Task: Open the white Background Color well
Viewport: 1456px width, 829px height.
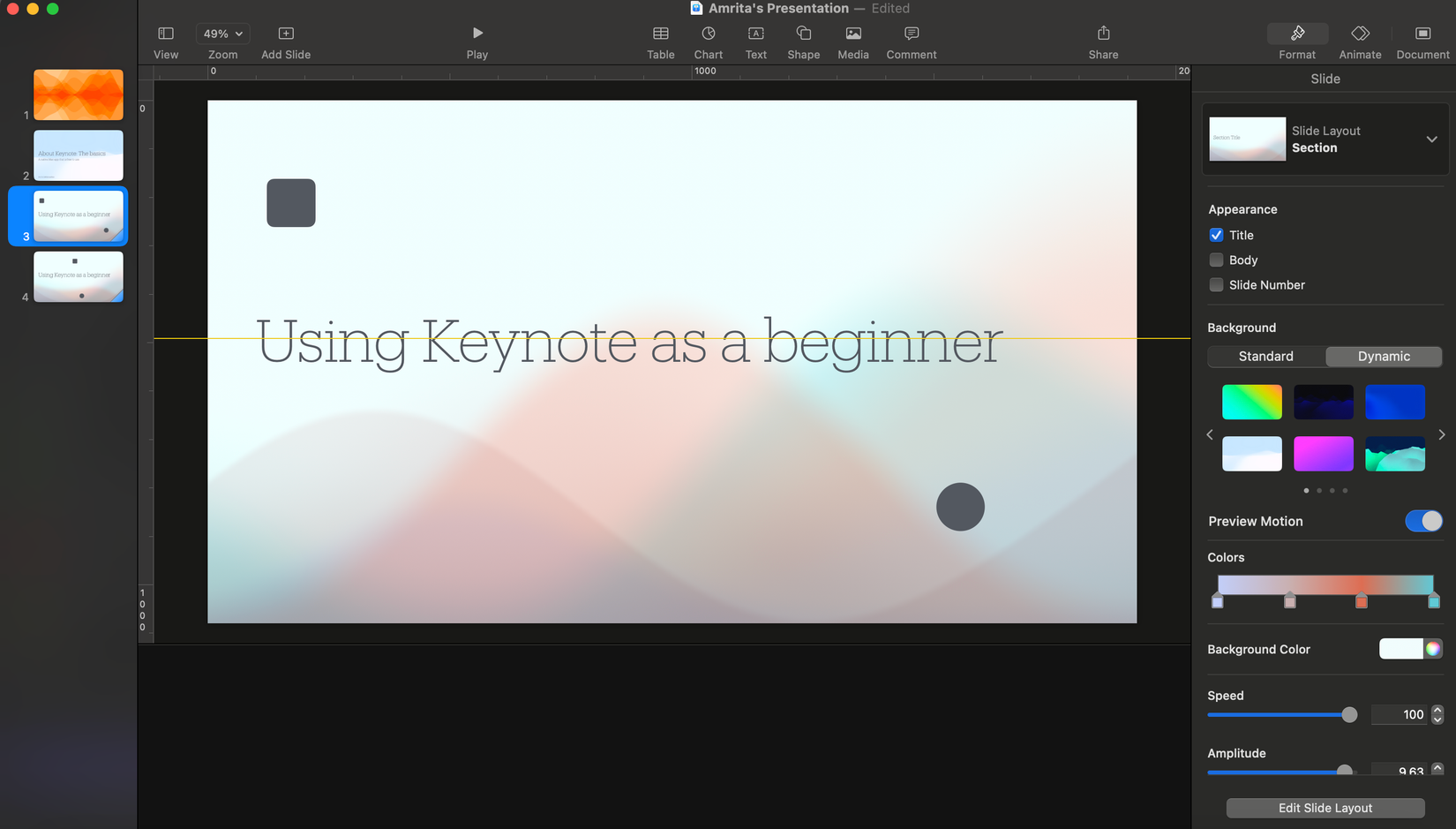Action: [x=1401, y=649]
